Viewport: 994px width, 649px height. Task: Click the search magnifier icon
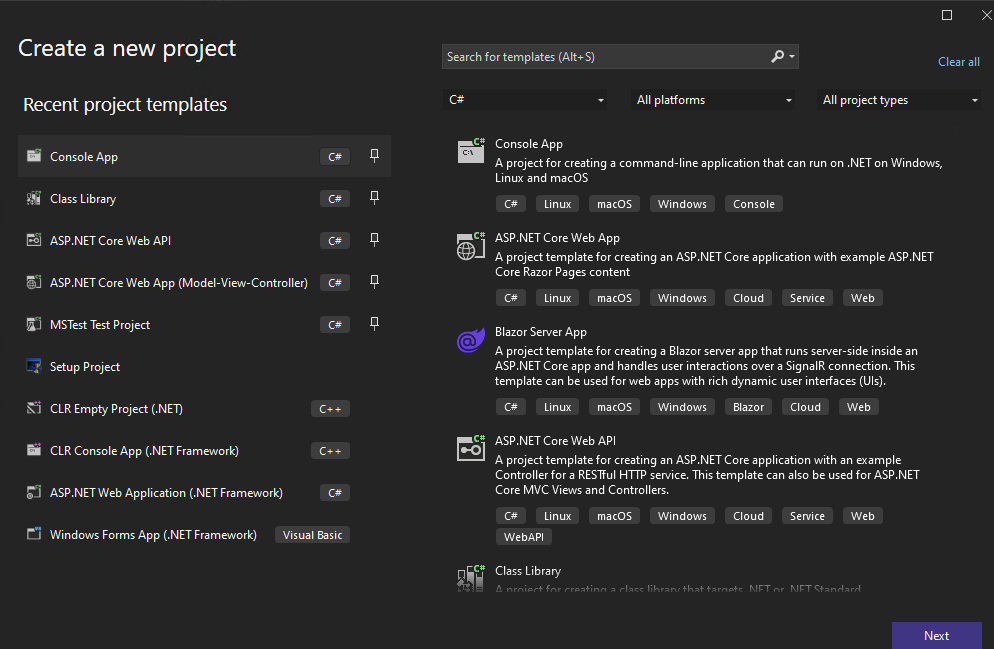777,56
